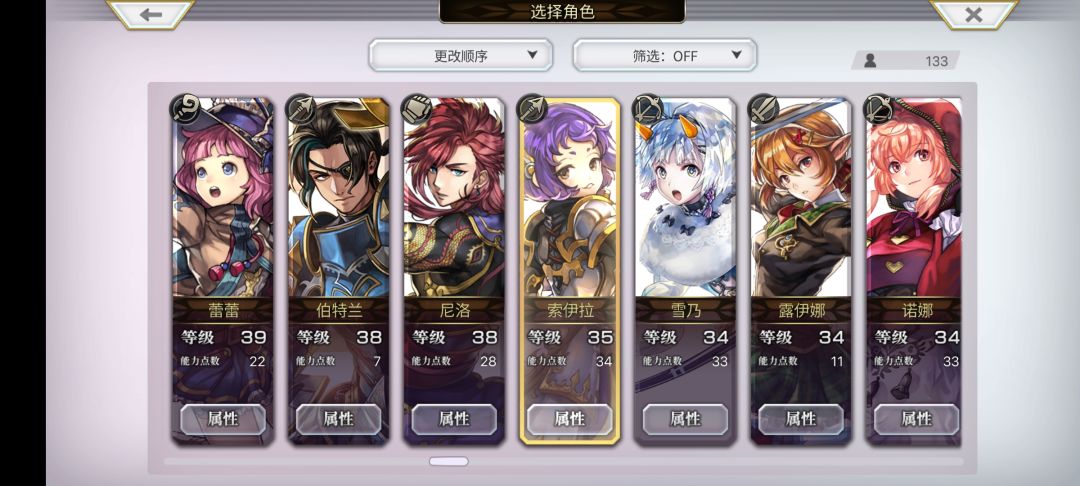Click the gauntlet class icon on 尼洛's card
This screenshot has width=1080, height=486.
click(x=416, y=109)
